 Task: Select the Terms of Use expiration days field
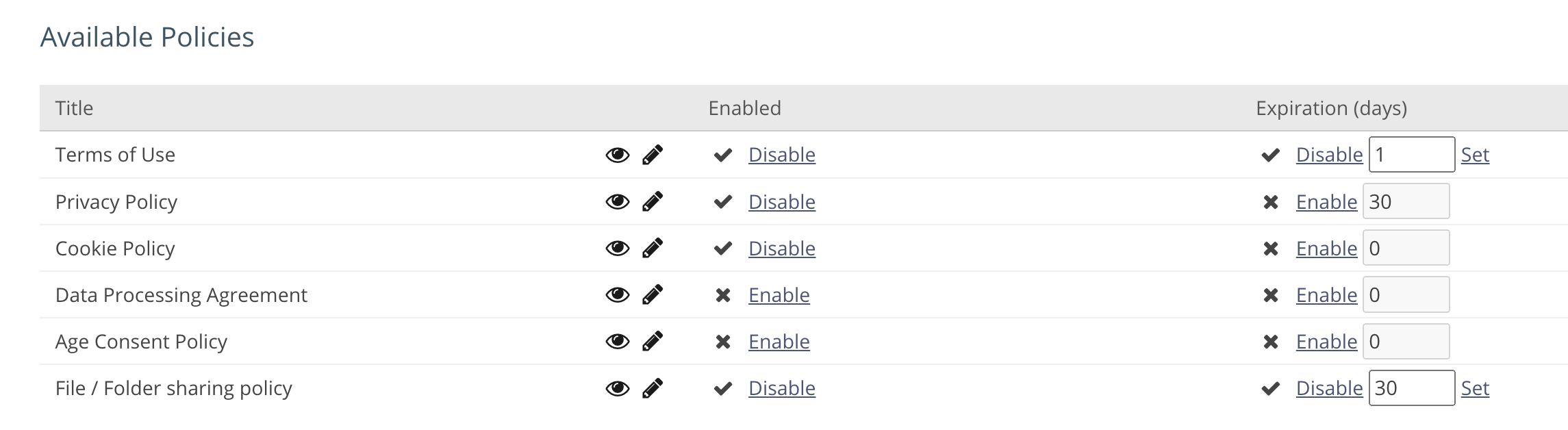[1411, 155]
